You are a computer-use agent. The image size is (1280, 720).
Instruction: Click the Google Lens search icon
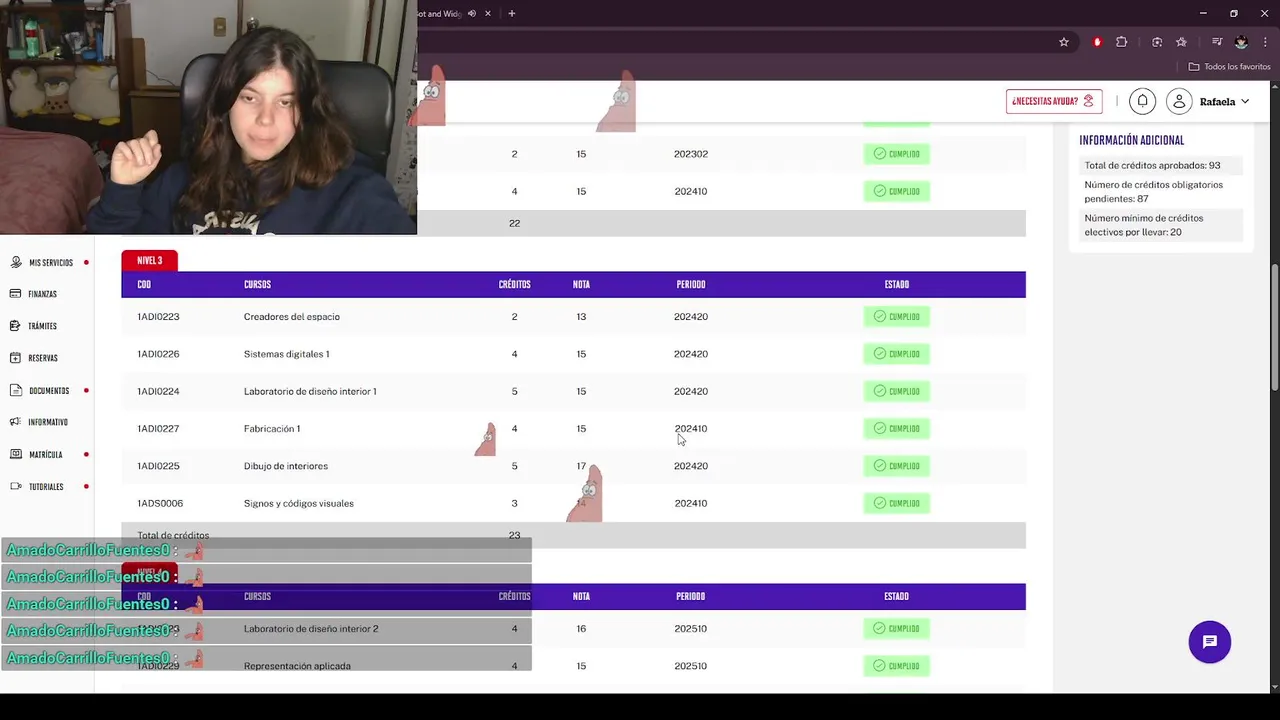(1157, 42)
